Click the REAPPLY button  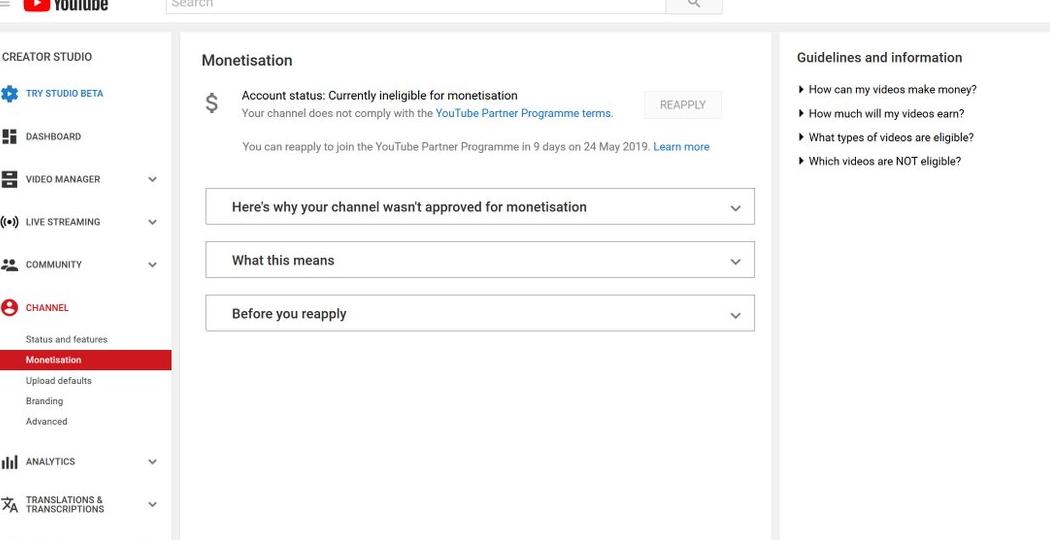[683, 105]
